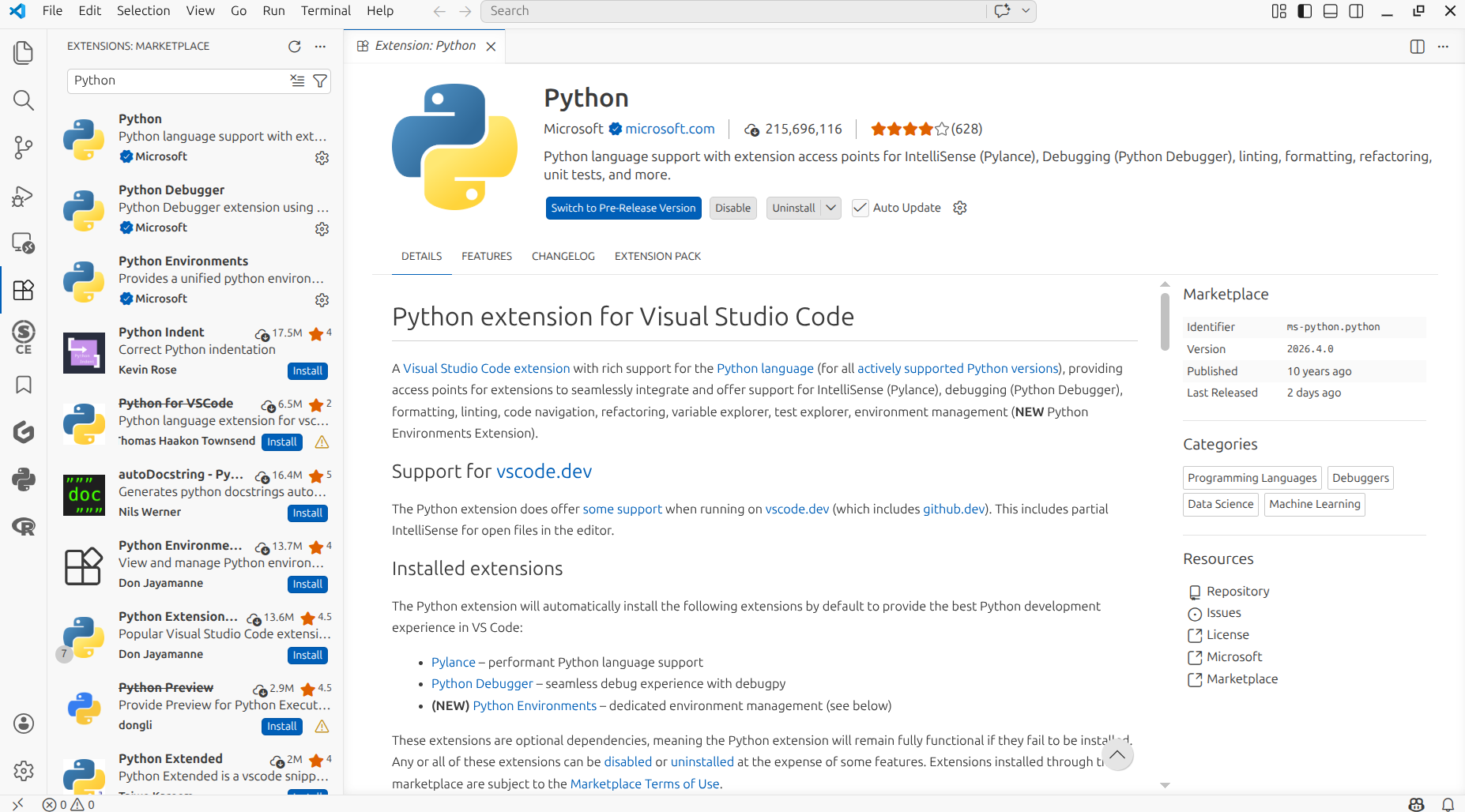Open remote window indicator in status bar

coord(17,804)
